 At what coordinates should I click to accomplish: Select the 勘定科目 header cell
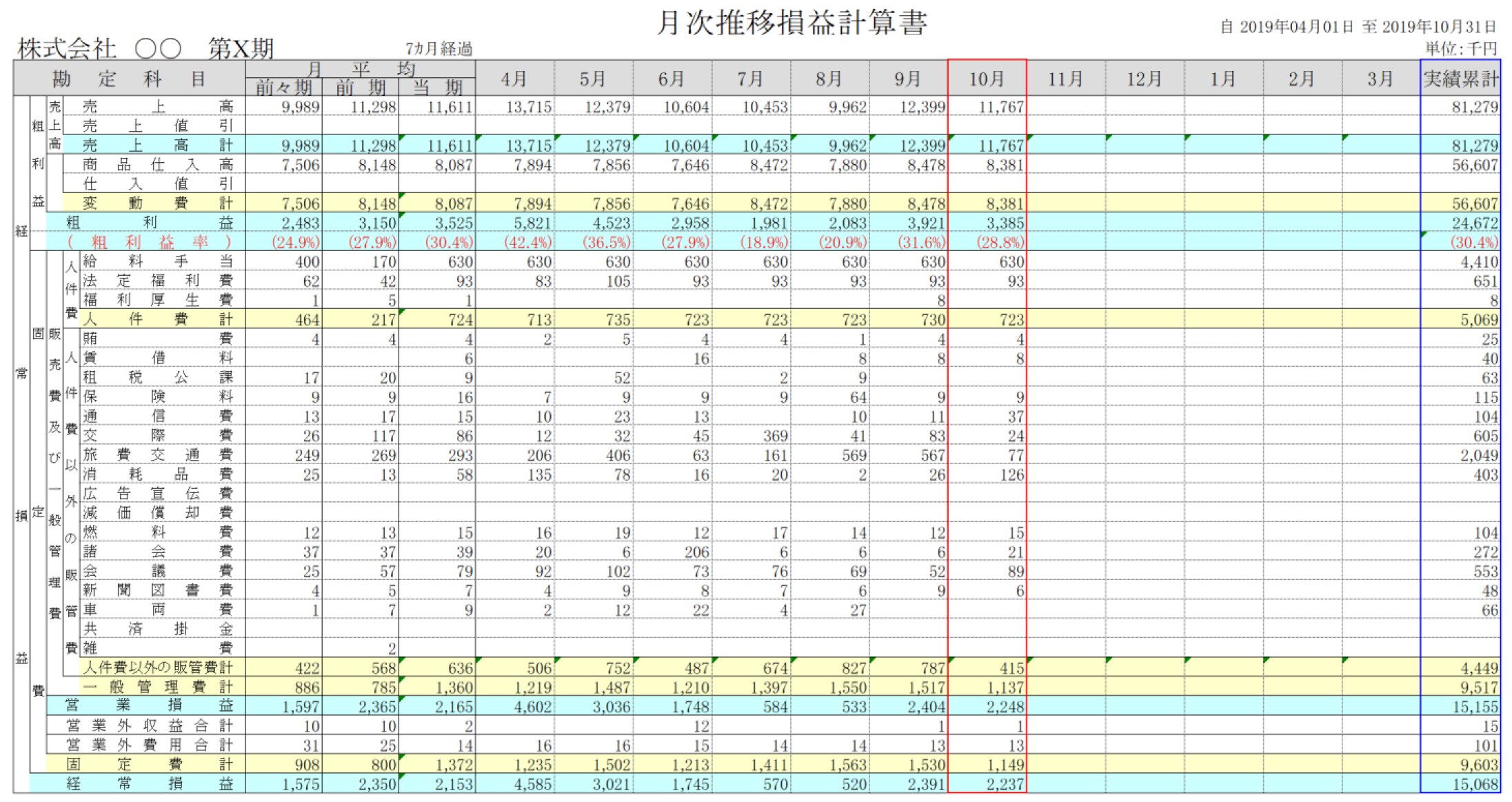coord(130,79)
